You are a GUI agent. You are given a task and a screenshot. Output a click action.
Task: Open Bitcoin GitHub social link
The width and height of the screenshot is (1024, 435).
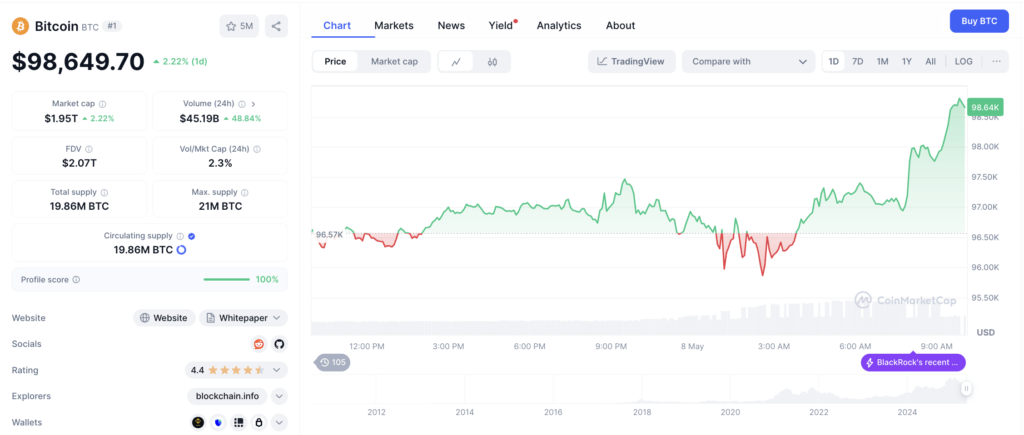279,344
